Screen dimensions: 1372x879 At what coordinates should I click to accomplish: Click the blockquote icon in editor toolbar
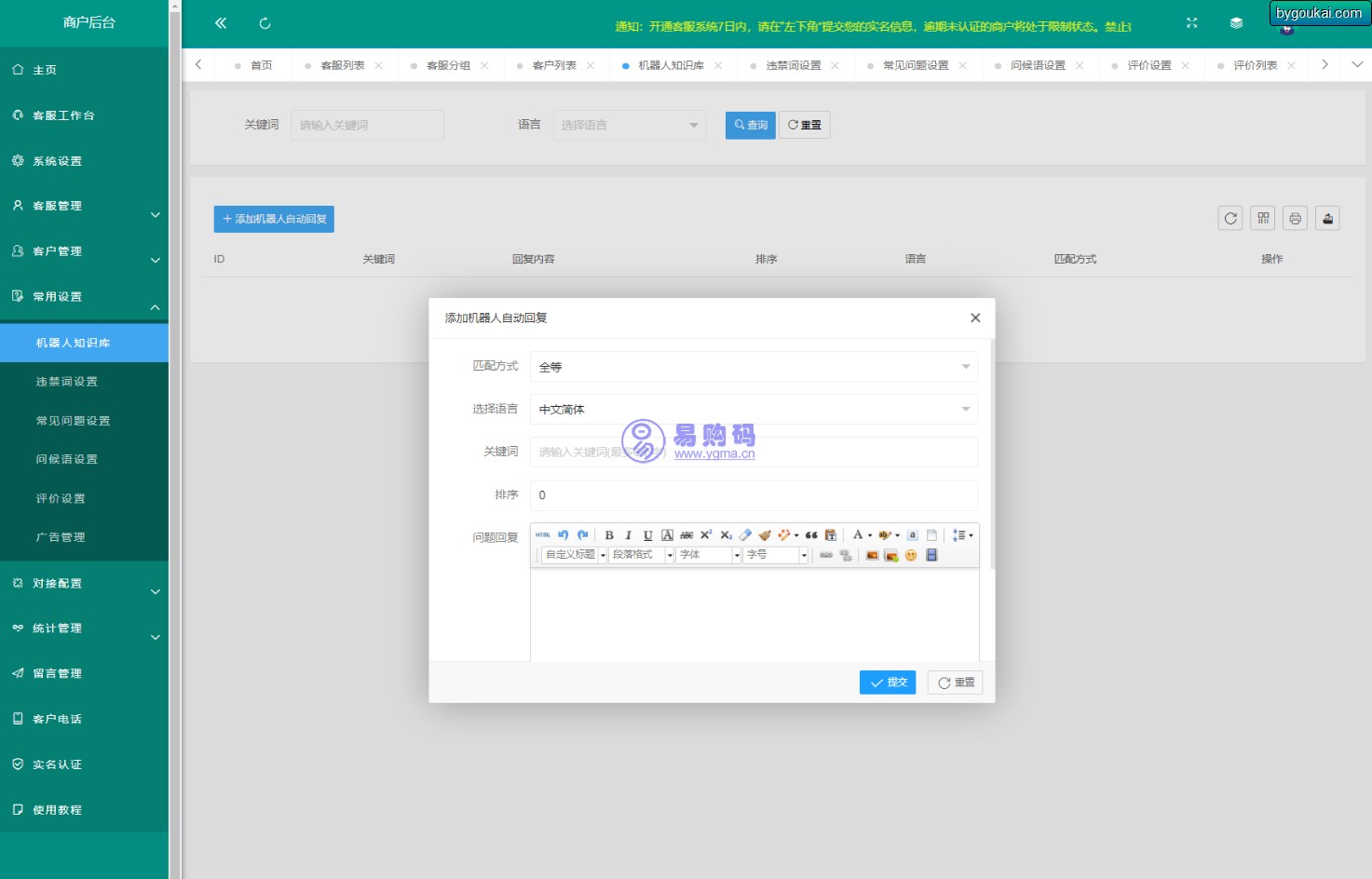click(811, 535)
